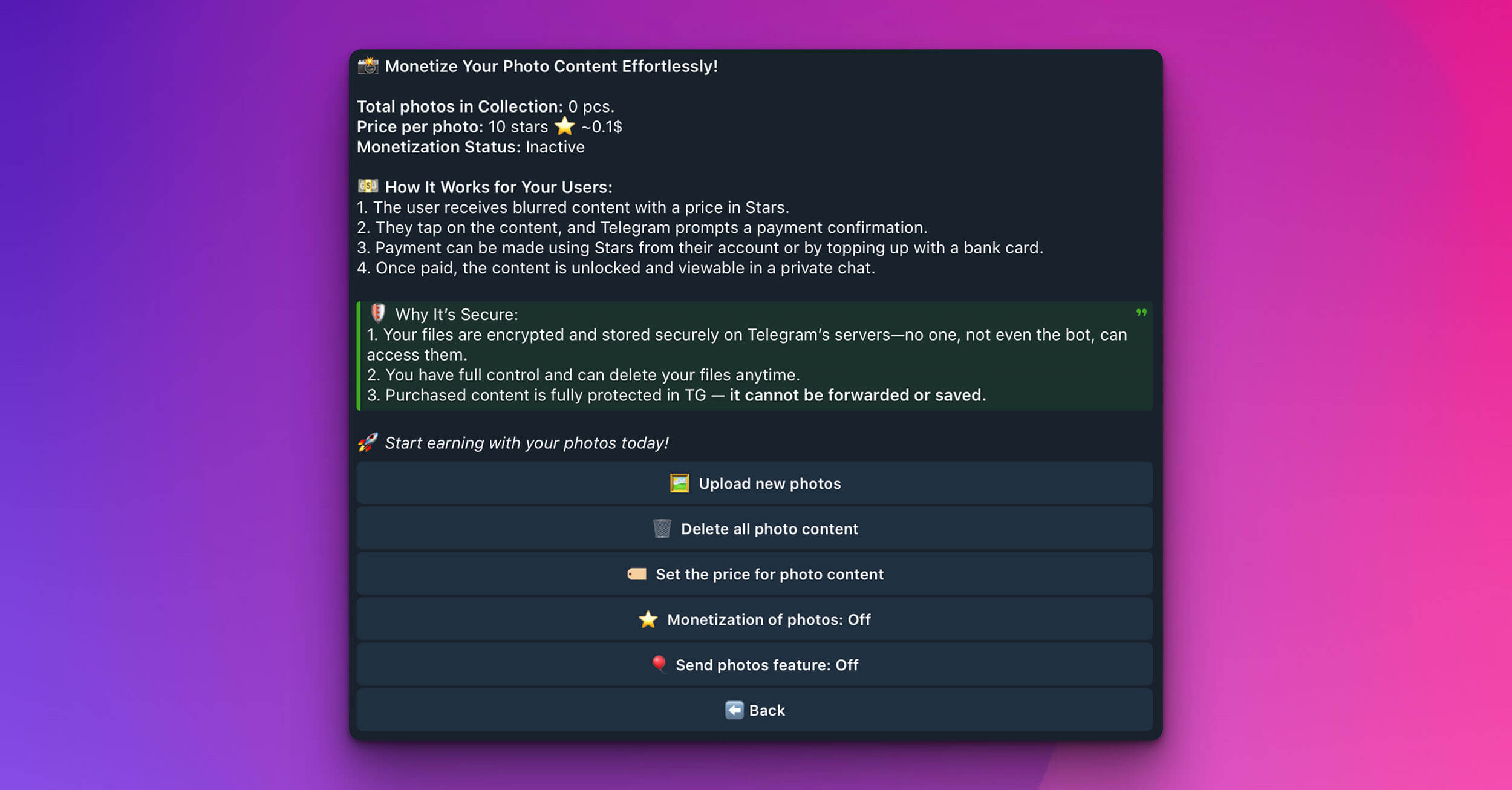Click the camera flash icon in header
Image resolution: width=1512 pixels, height=790 pixels.
(x=368, y=66)
